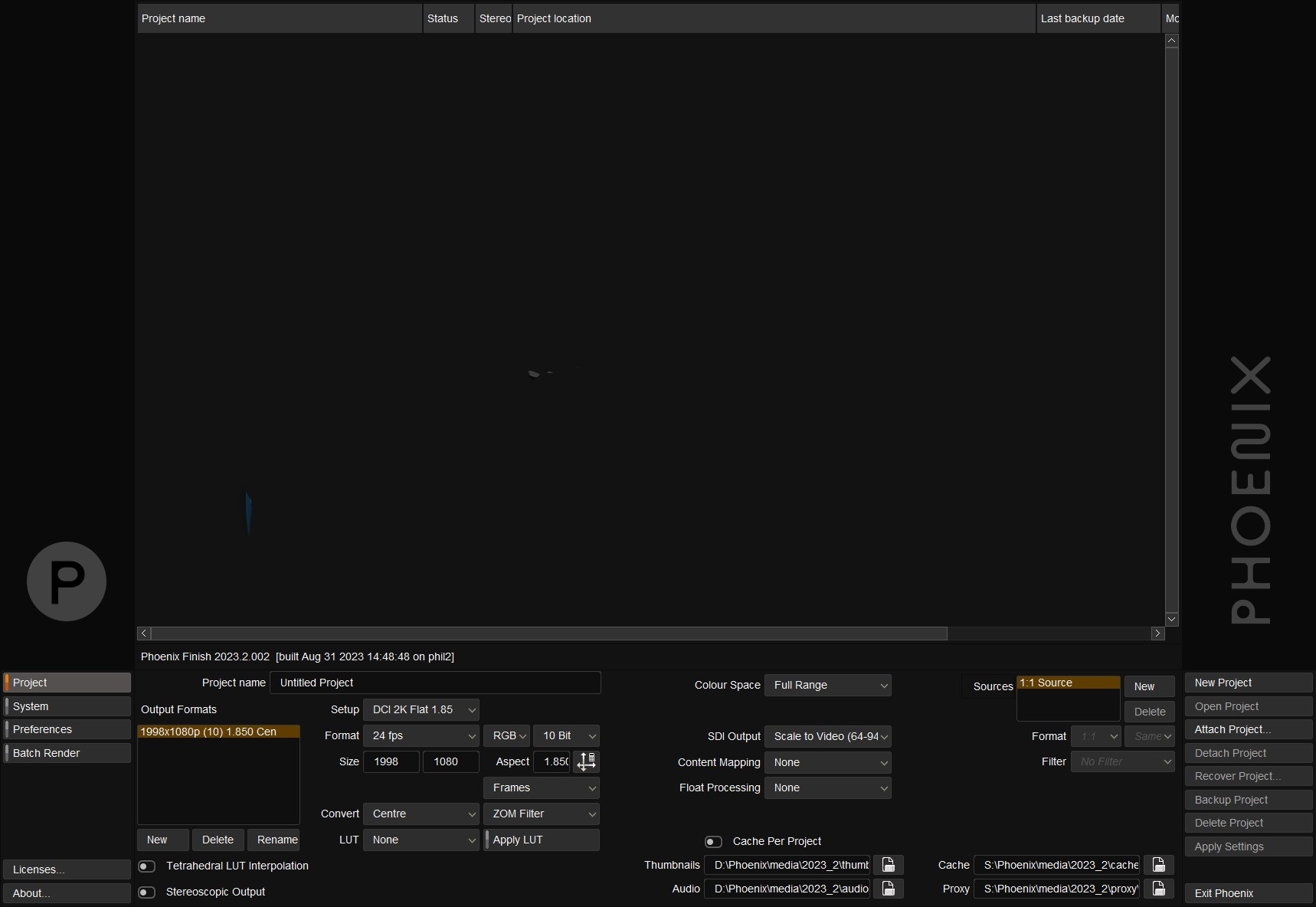
Task: Click the horizontal scroll left arrow
Action: coord(144,634)
